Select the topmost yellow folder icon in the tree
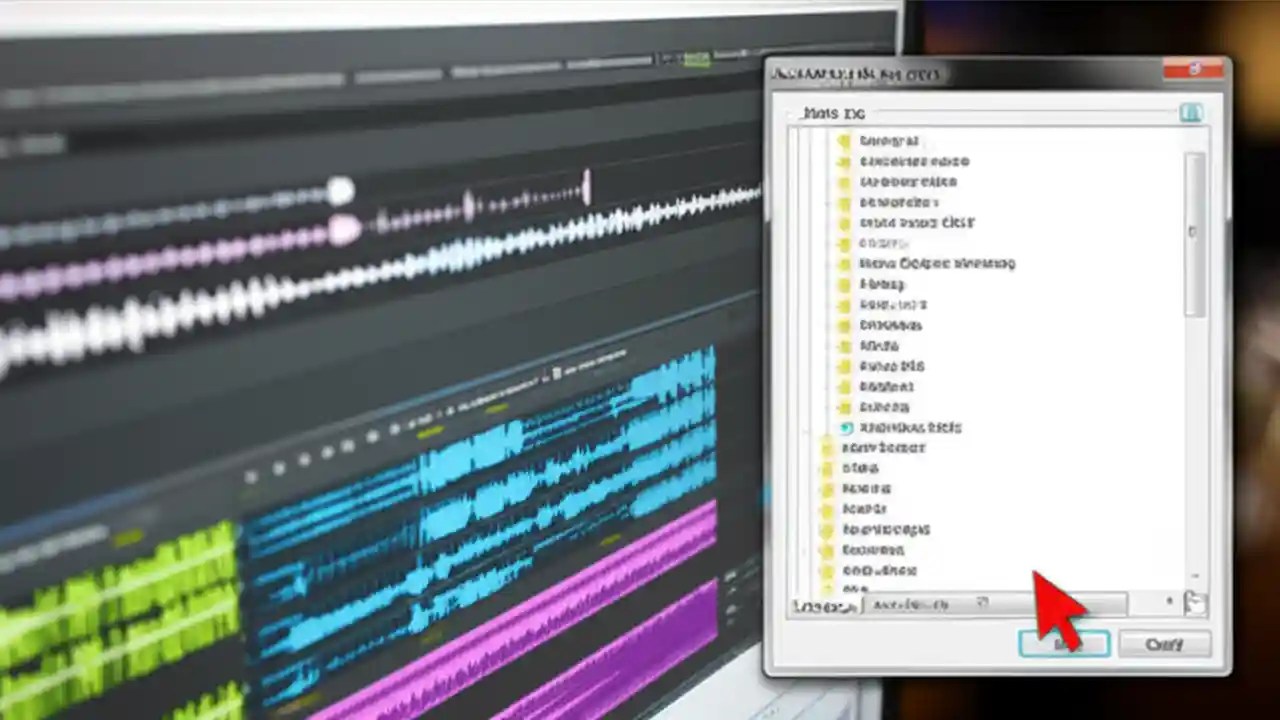Image resolution: width=1280 pixels, height=720 pixels. [x=845, y=141]
